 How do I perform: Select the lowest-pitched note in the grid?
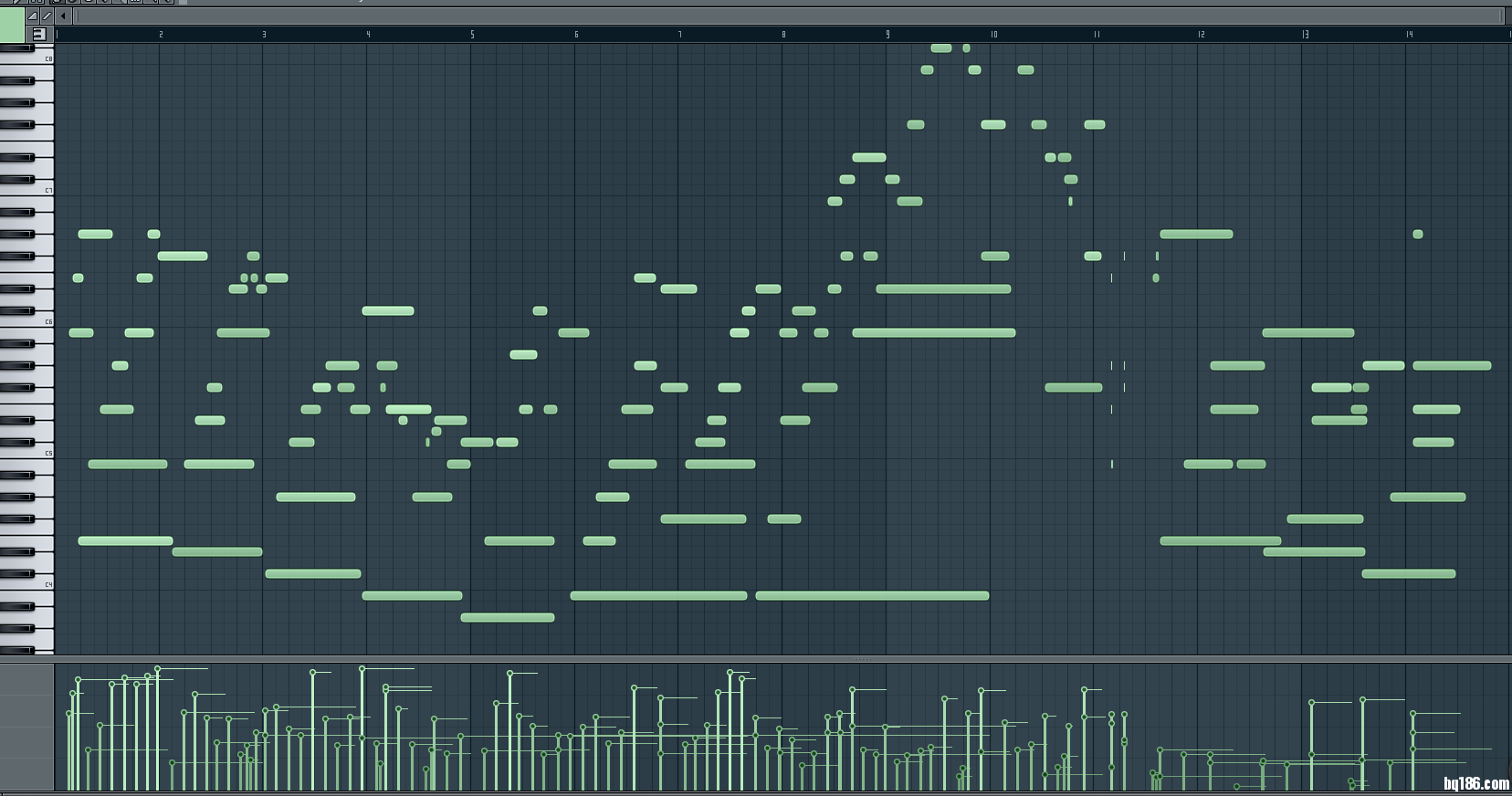pyautogui.click(x=508, y=618)
